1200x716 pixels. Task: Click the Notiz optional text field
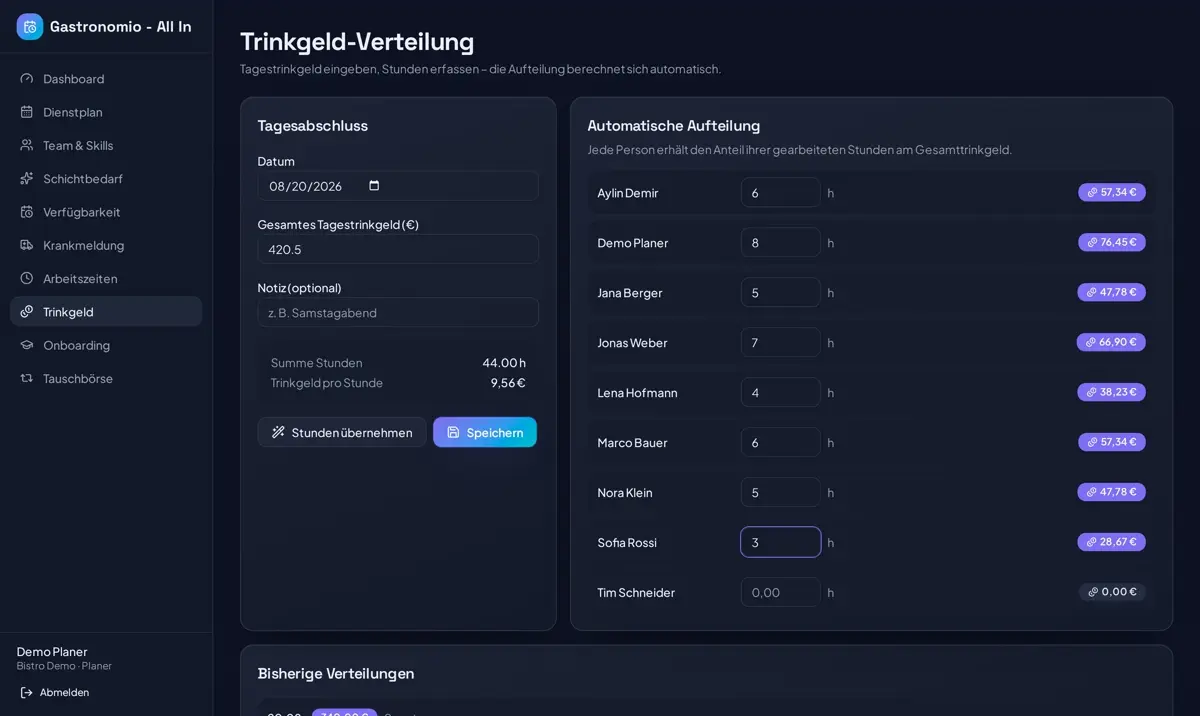[398, 312]
